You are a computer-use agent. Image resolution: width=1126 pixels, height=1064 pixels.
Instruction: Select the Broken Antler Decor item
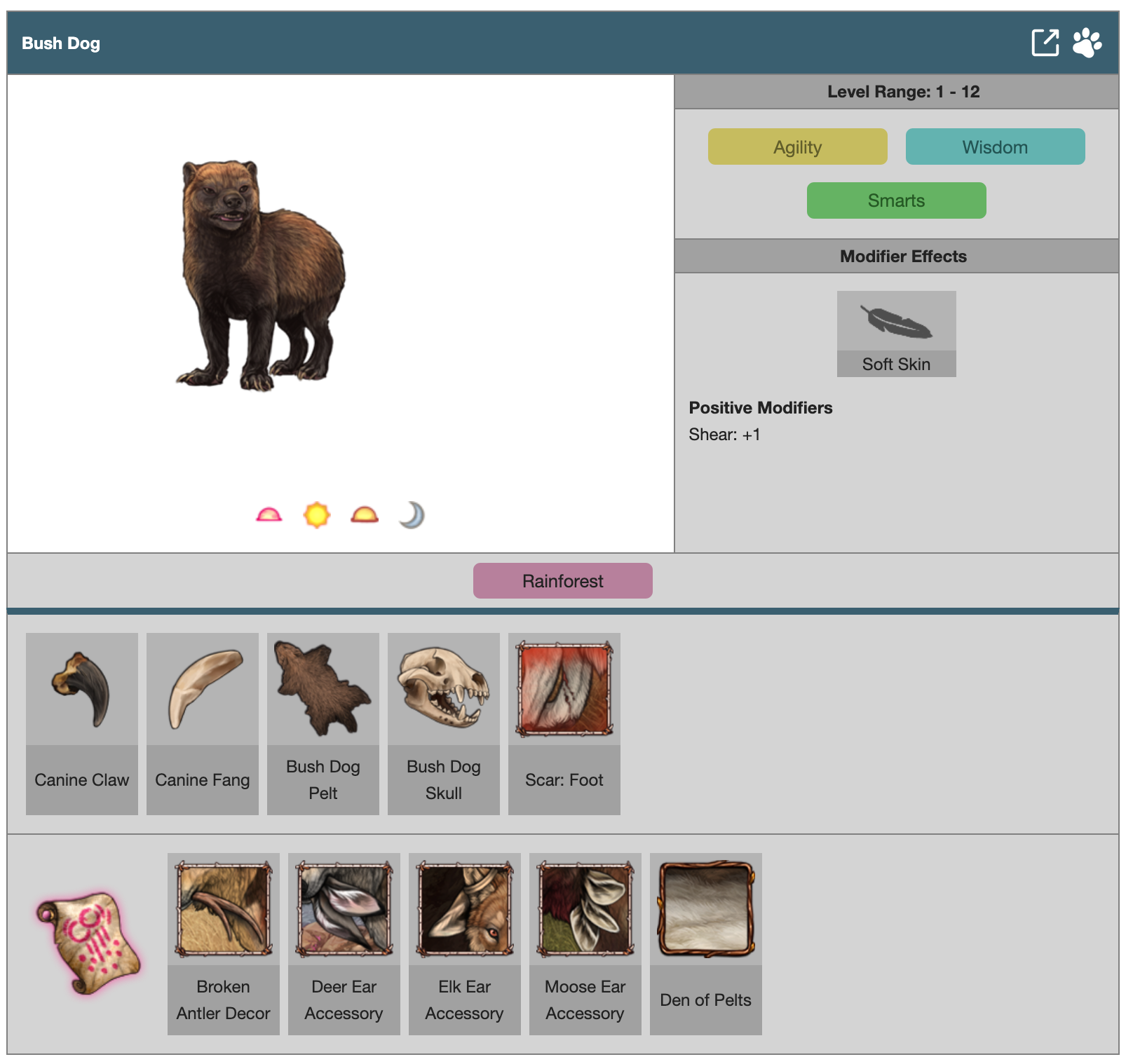(x=224, y=943)
